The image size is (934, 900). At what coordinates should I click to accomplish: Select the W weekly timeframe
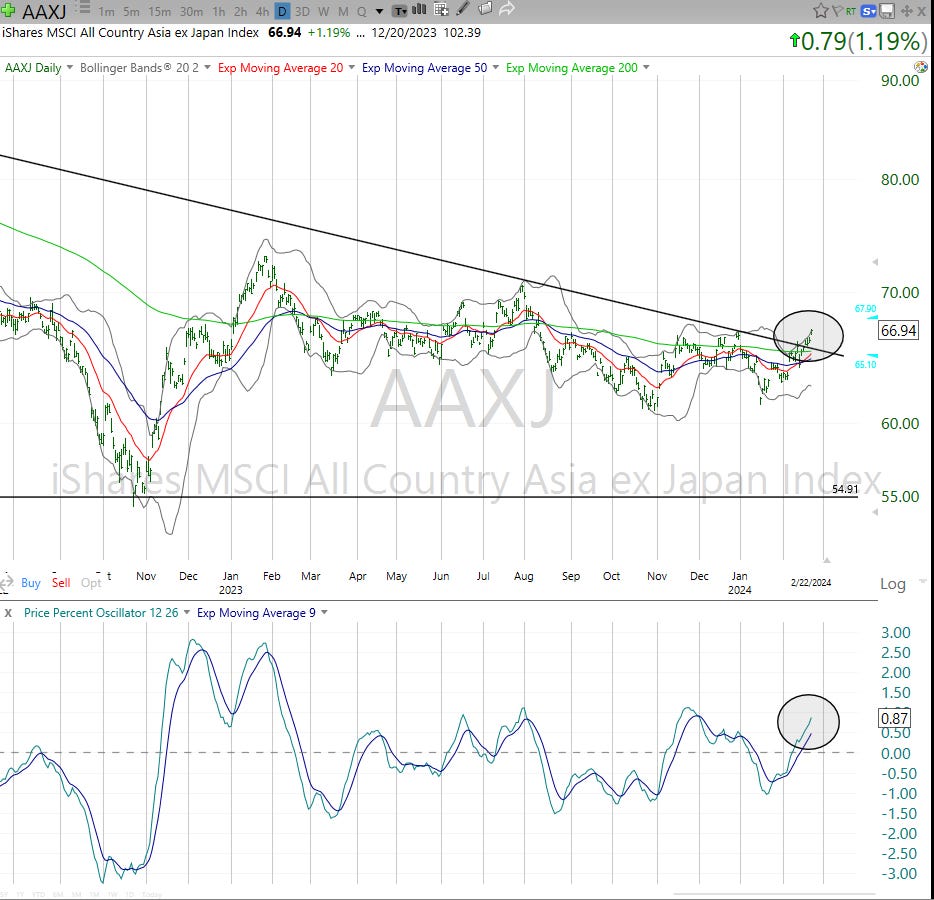[x=323, y=11]
